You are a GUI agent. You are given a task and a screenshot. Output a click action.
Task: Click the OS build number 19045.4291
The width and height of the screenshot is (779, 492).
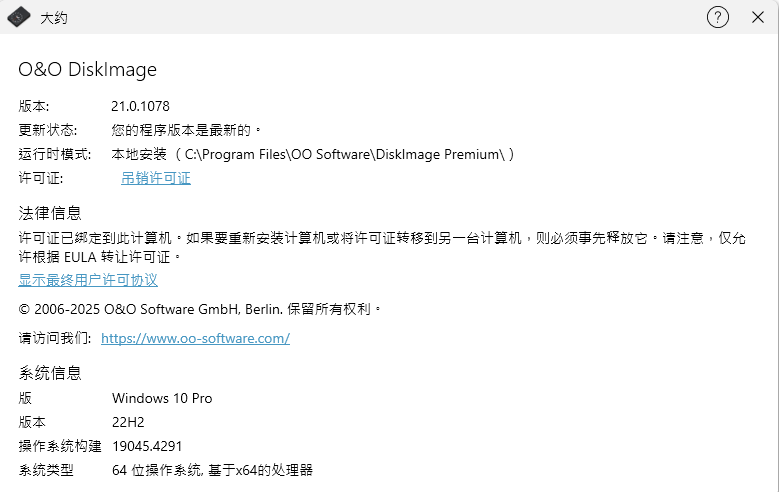(x=147, y=446)
